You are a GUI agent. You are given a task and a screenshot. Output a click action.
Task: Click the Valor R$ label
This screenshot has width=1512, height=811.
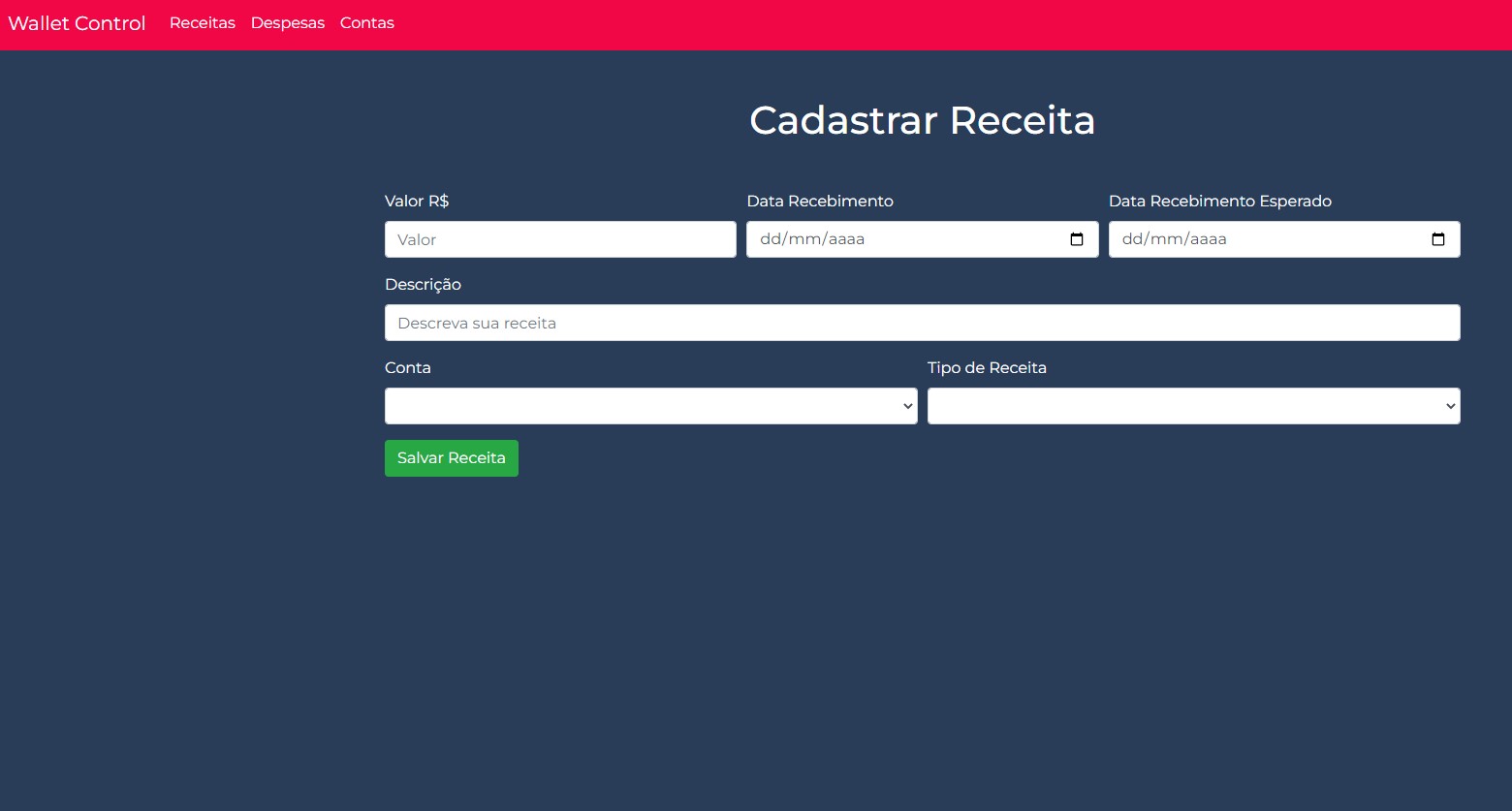[417, 202]
